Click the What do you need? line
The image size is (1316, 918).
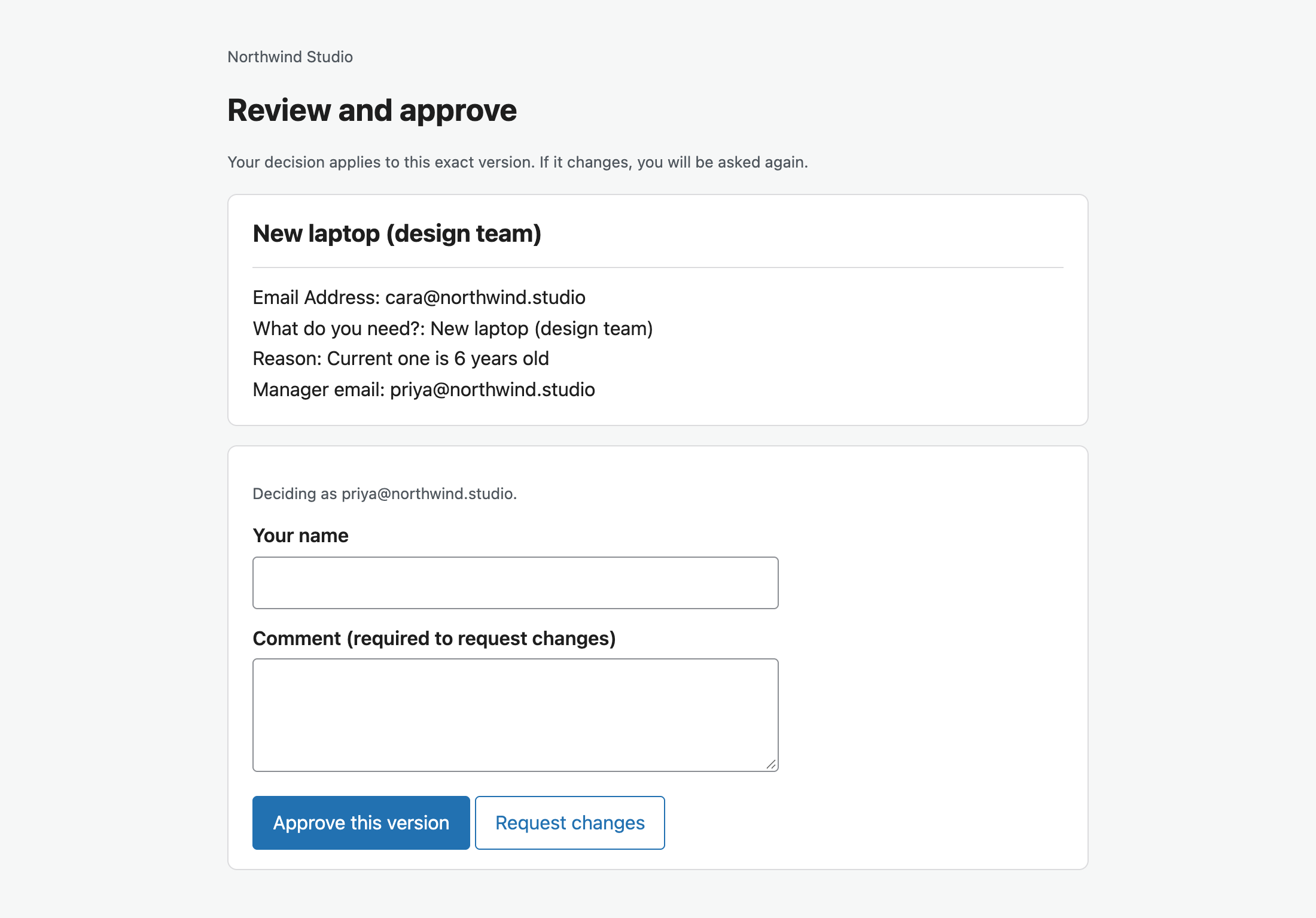pos(453,329)
